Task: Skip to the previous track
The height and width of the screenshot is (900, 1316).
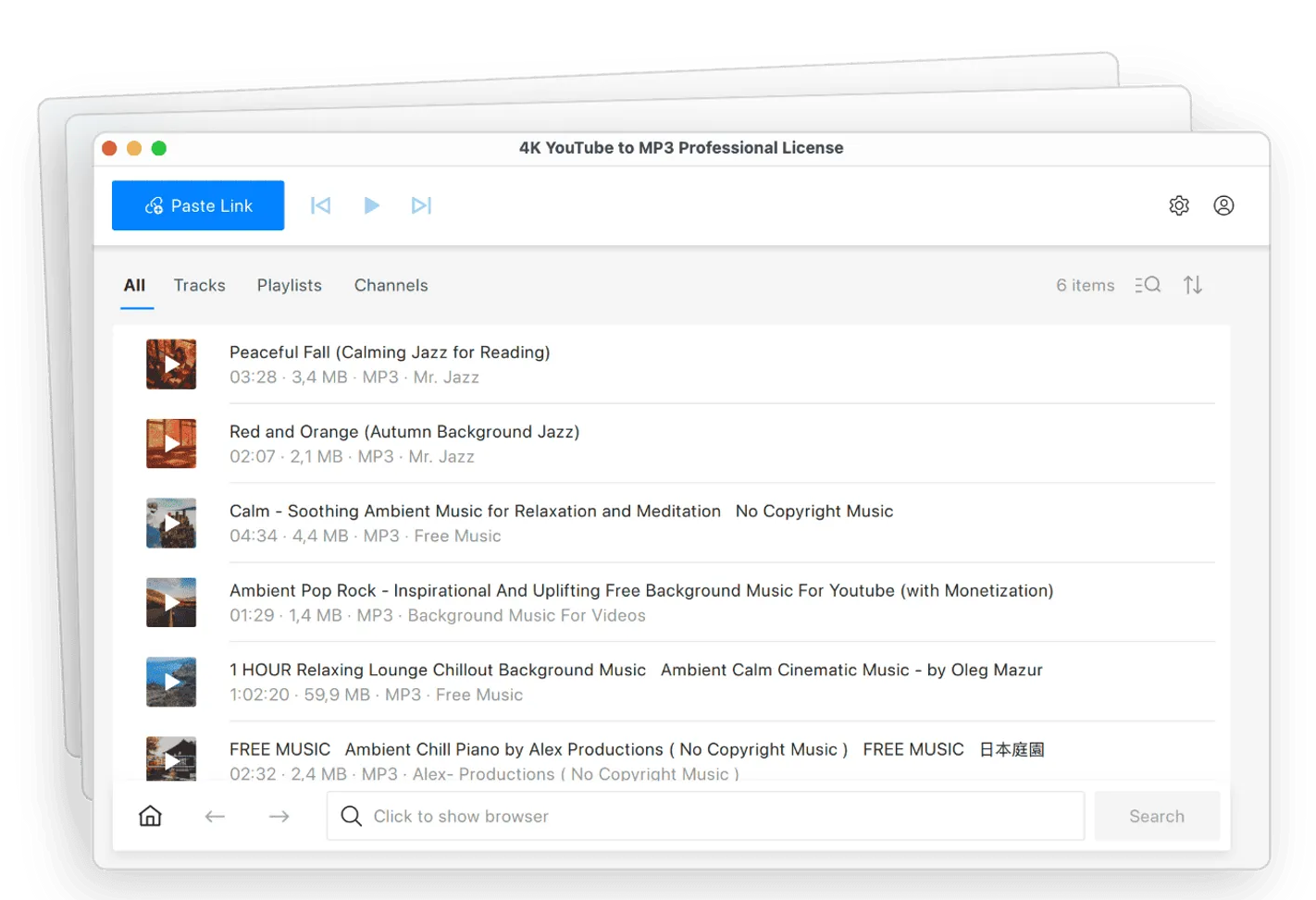Action: point(321,205)
